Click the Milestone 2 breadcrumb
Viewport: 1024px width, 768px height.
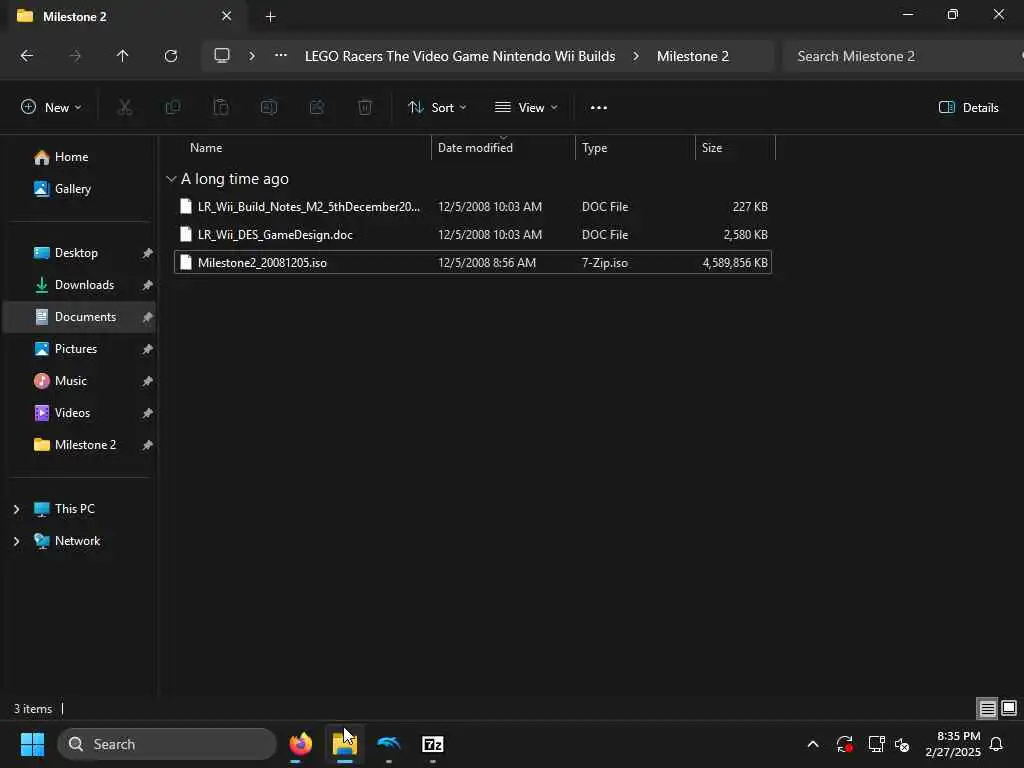[x=692, y=56]
